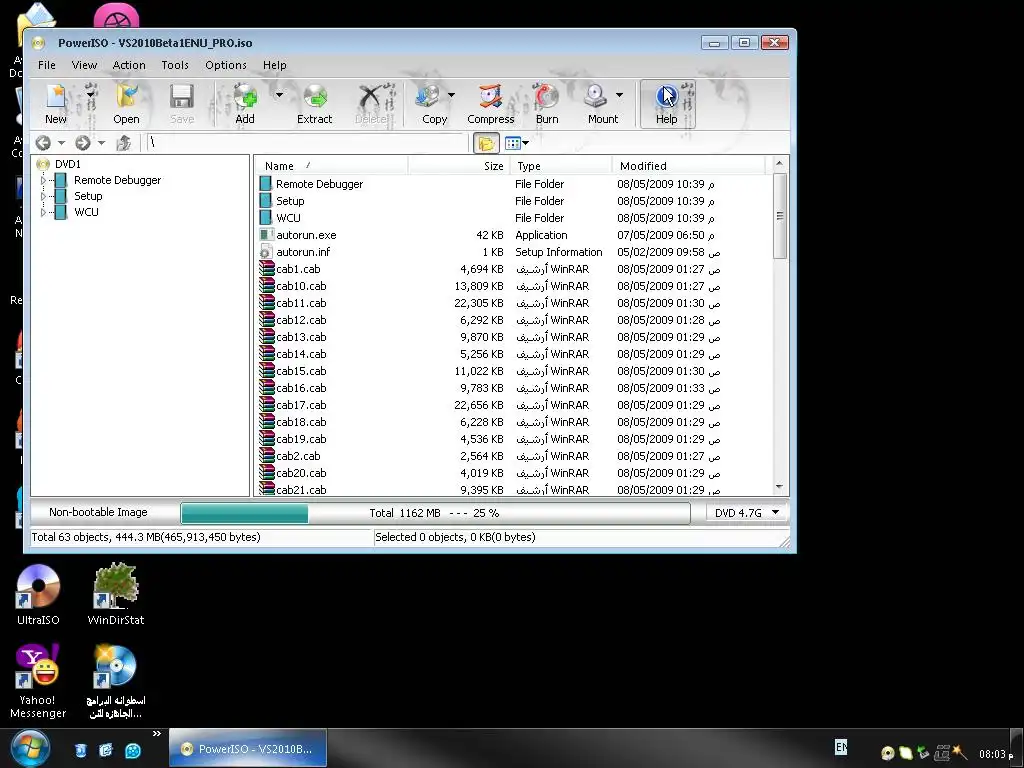Viewport: 1024px width, 768px height.
Task: Select the WCU folder icon in file list
Action: tap(266, 218)
